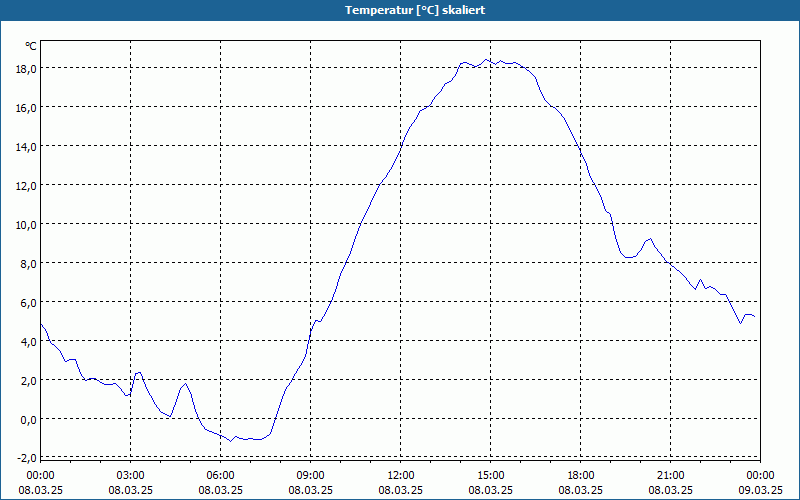The image size is (800, 500).
Task: Select the 0,0 y-axis label
Action: tap(28, 420)
